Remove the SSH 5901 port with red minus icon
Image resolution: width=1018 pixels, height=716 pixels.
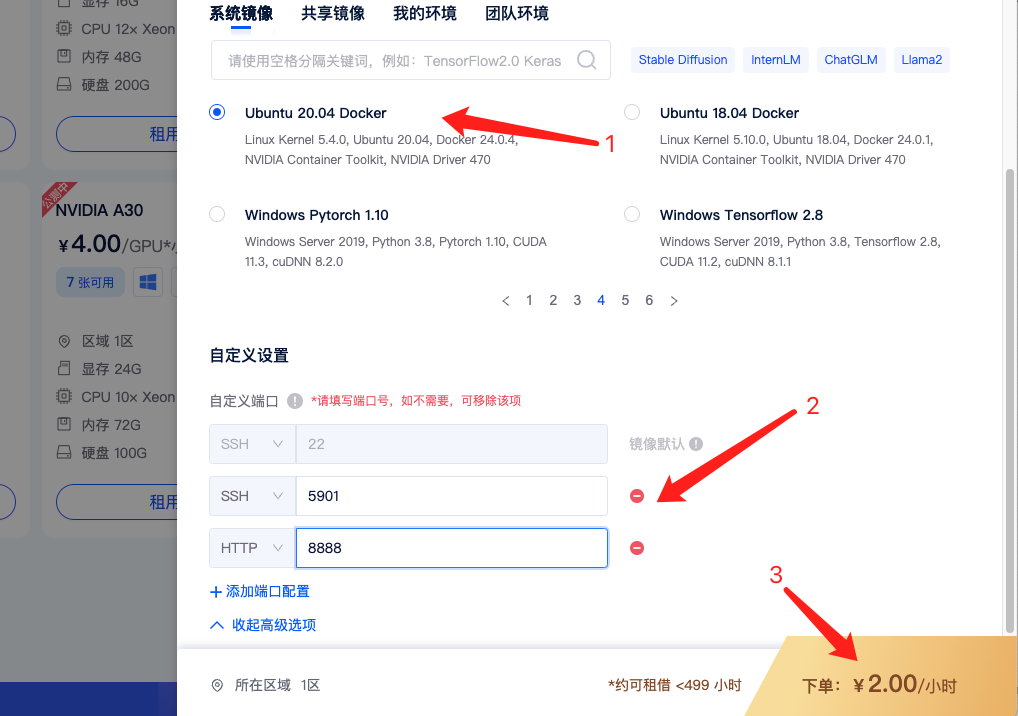click(637, 496)
